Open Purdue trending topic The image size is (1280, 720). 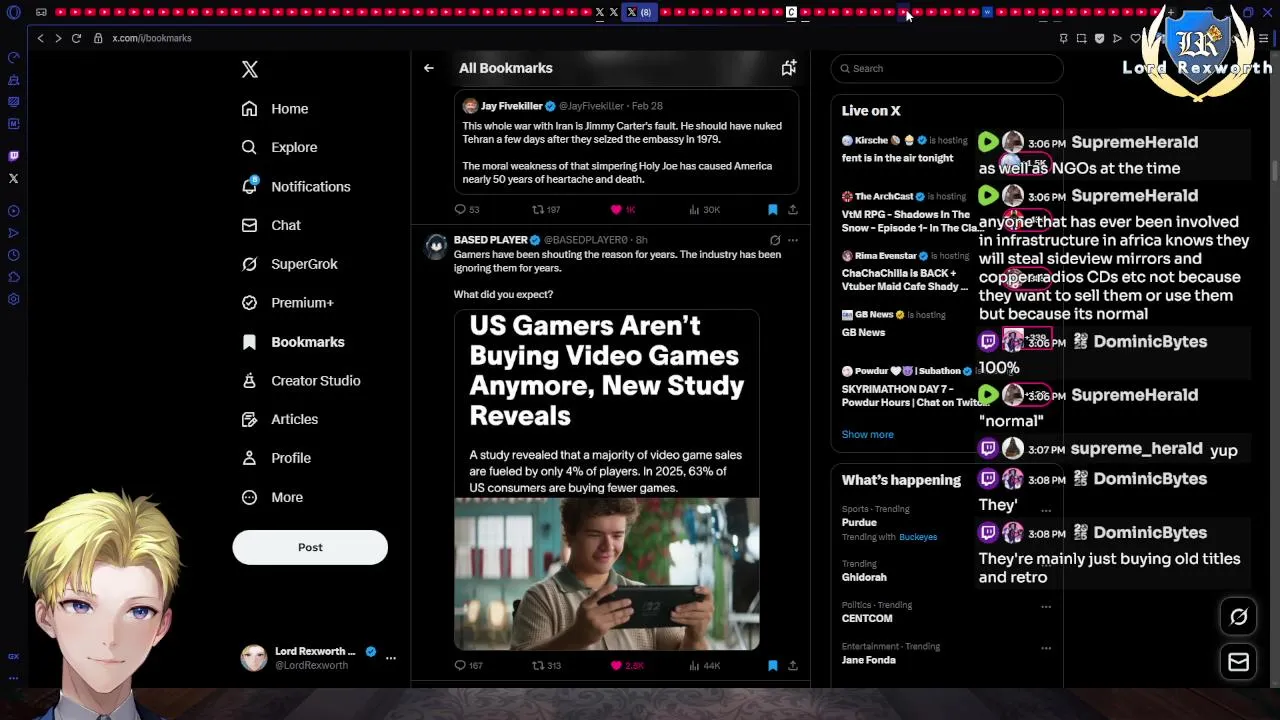pyautogui.click(x=859, y=522)
